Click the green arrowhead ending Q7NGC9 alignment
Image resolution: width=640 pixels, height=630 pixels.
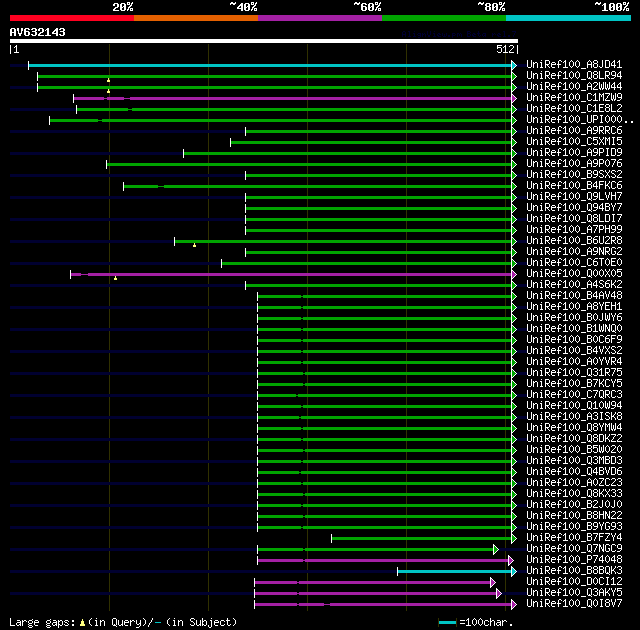[x=496, y=550]
